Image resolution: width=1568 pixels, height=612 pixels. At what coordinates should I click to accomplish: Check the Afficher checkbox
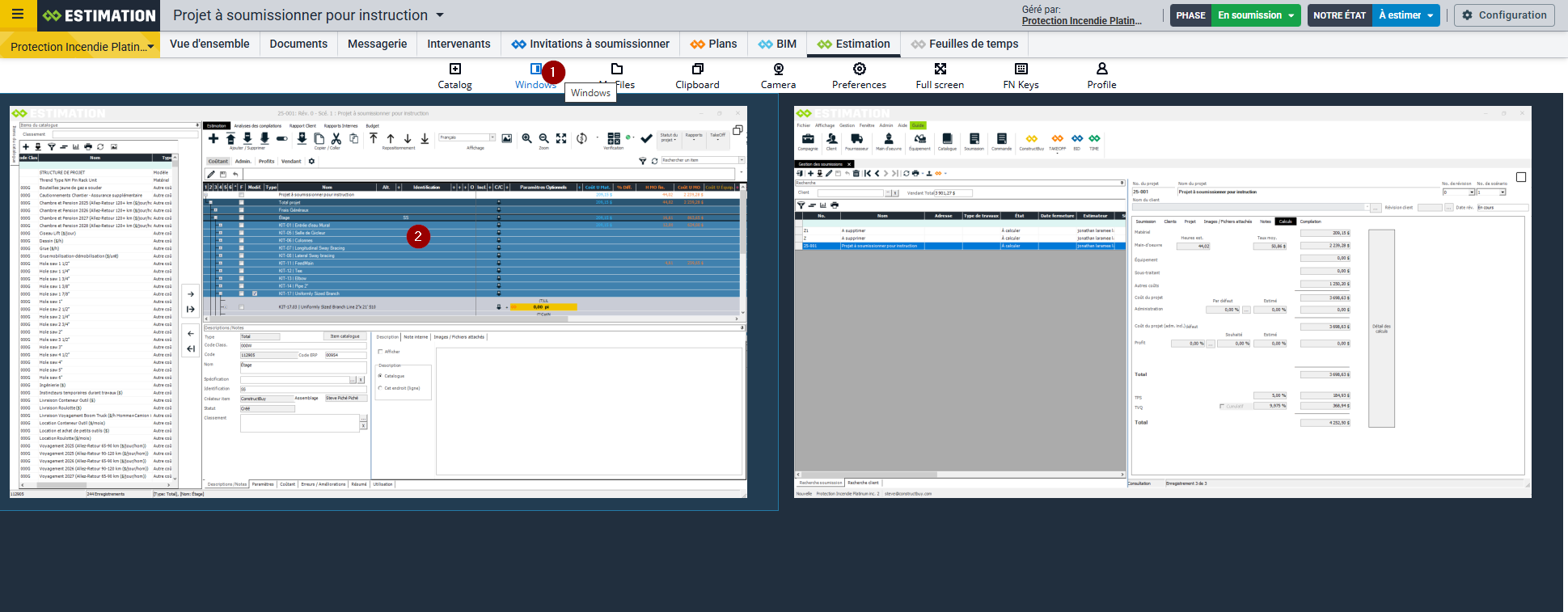[380, 352]
